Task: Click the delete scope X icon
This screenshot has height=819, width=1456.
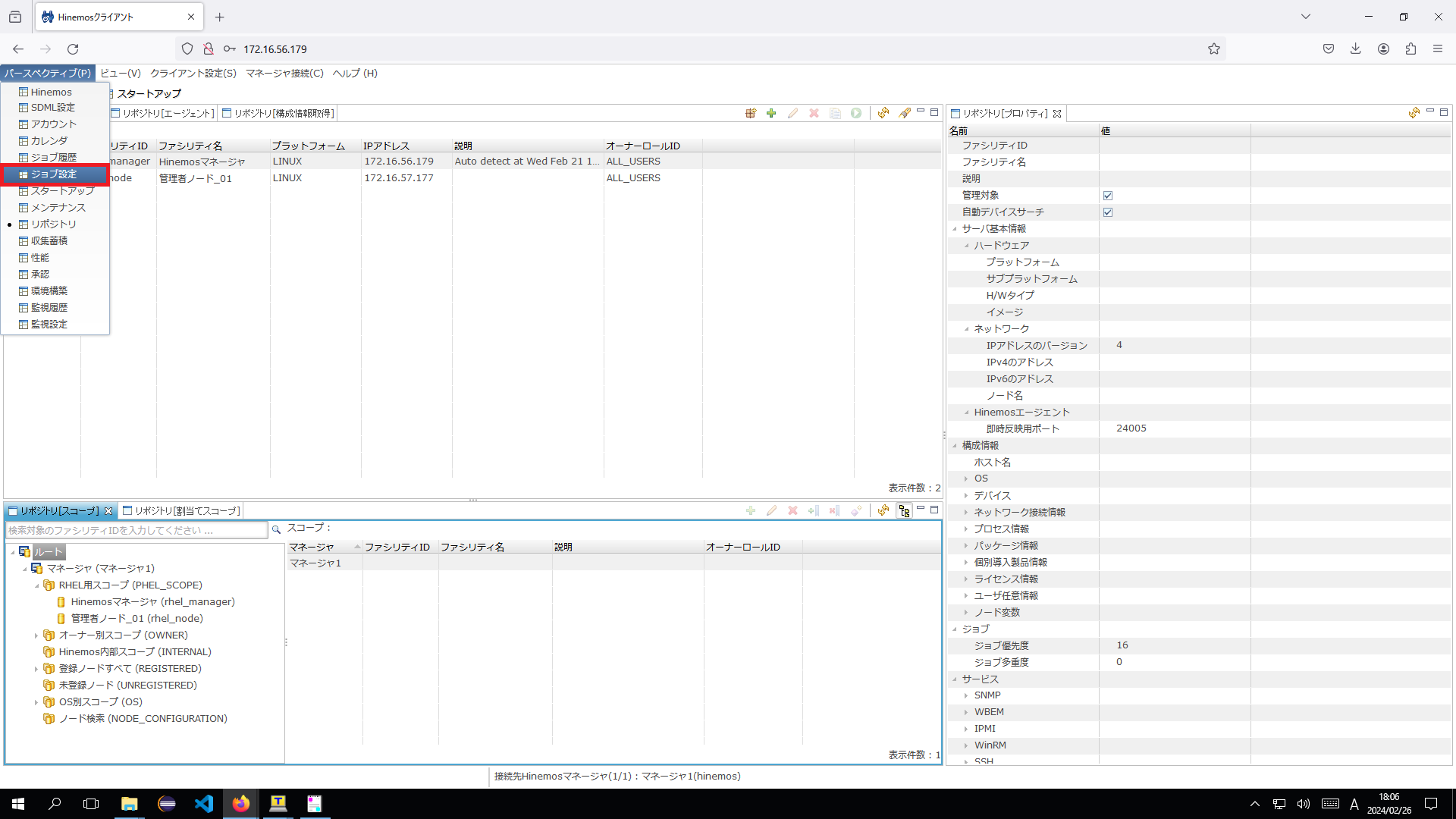Action: [x=792, y=510]
